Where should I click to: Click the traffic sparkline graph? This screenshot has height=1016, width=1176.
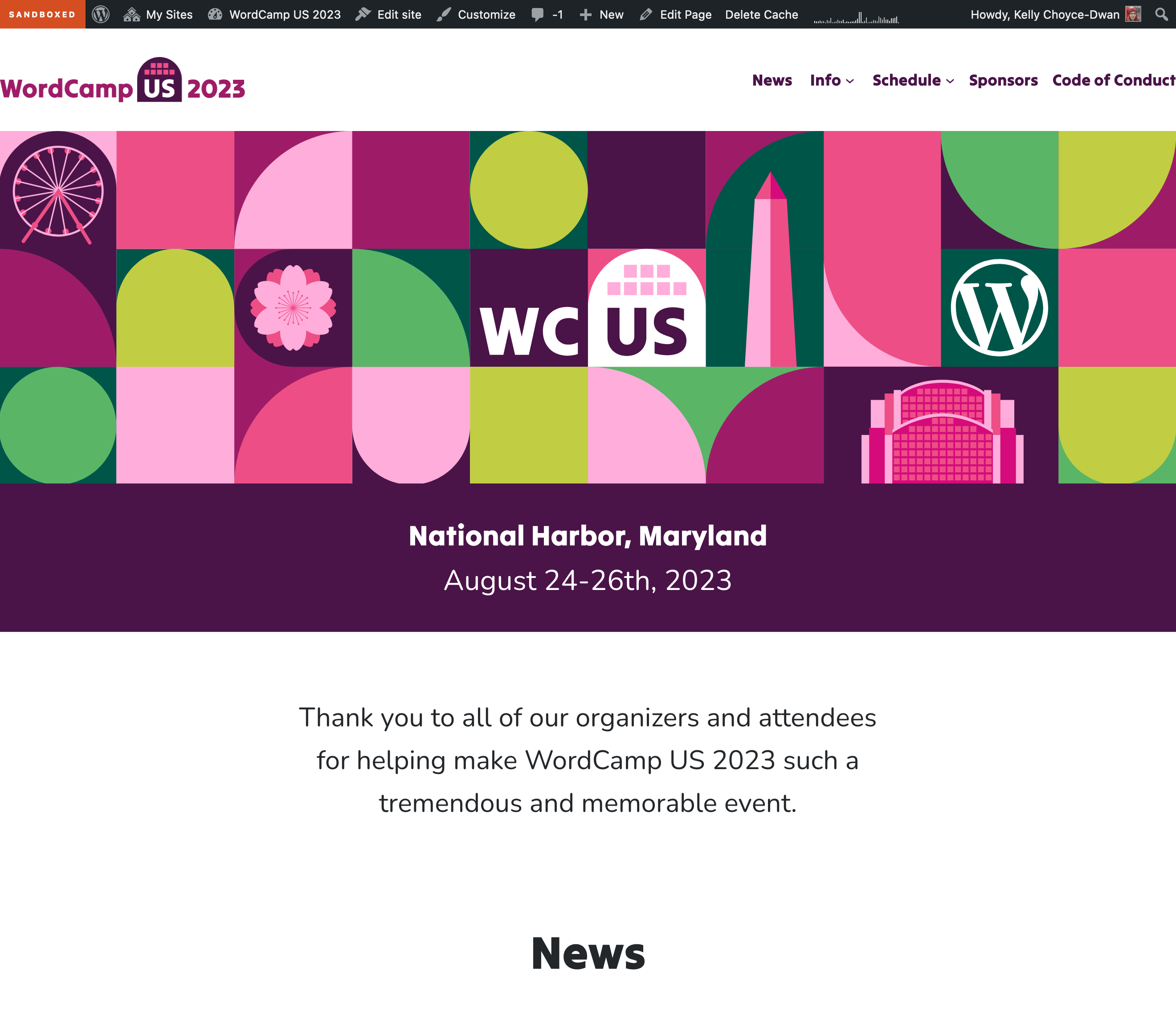click(856, 14)
